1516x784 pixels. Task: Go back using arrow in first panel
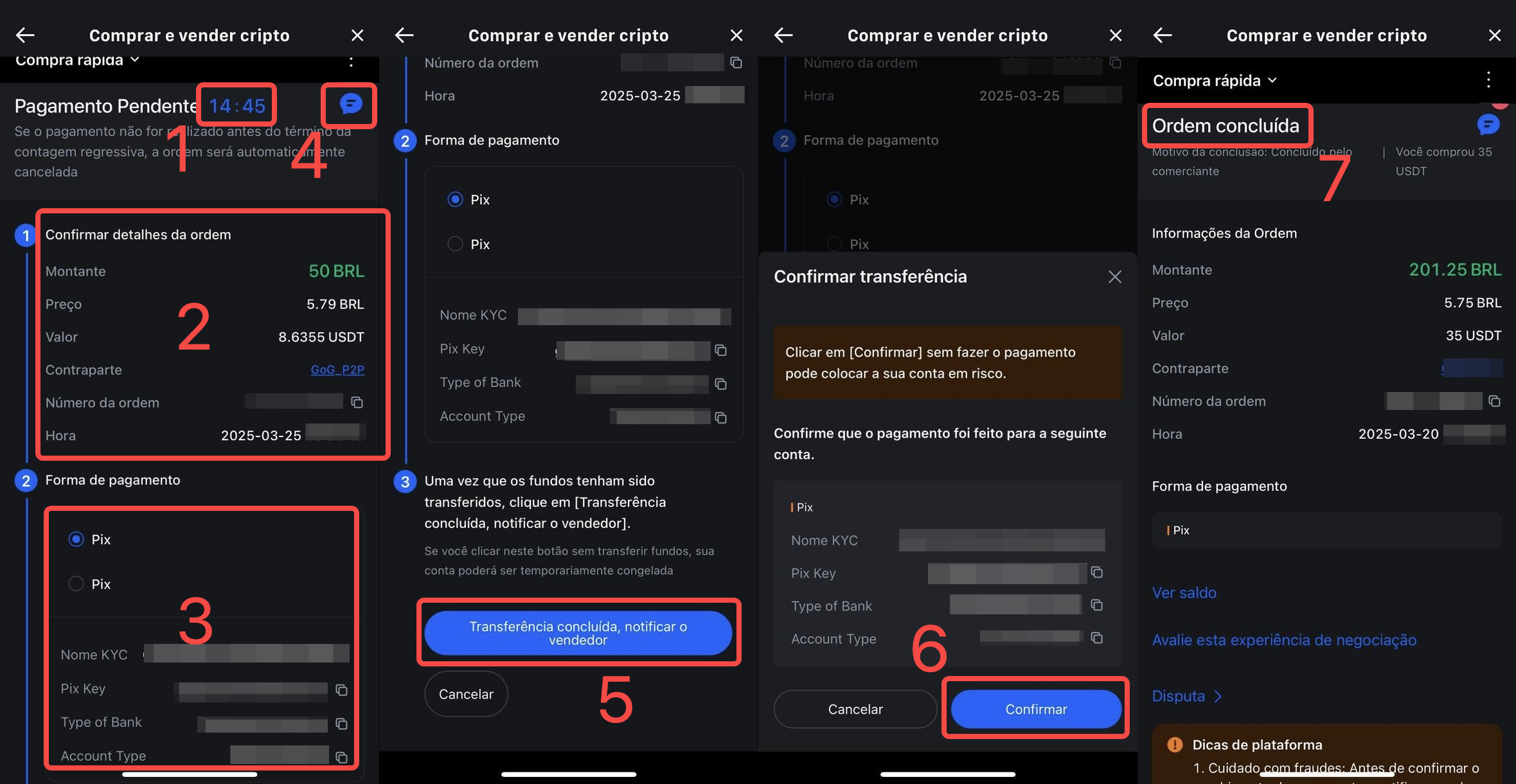click(25, 35)
